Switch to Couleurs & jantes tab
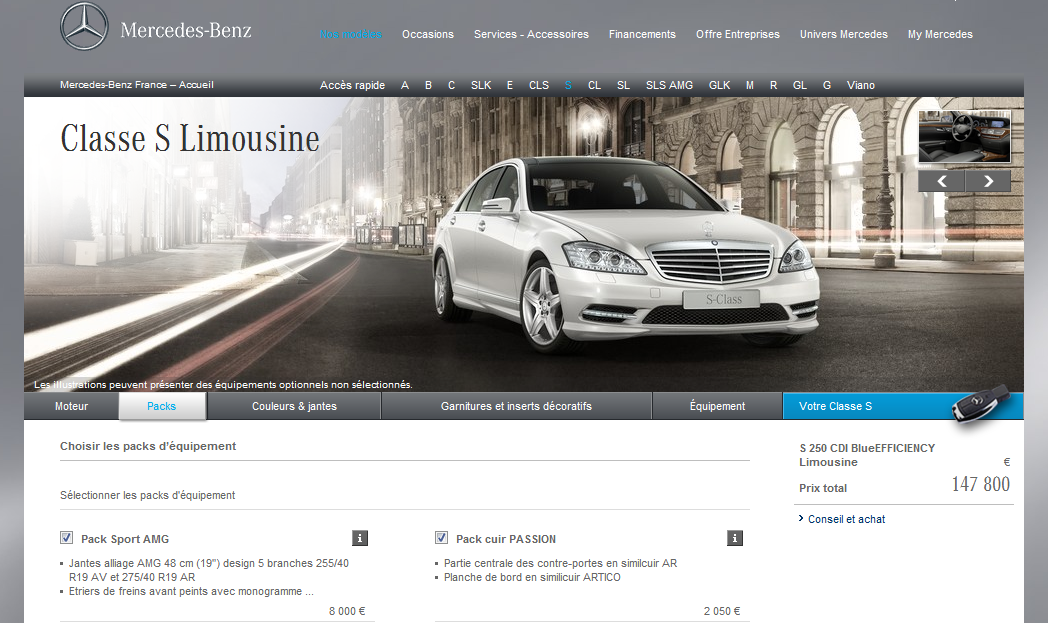1048x623 pixels. coord(294,406)
